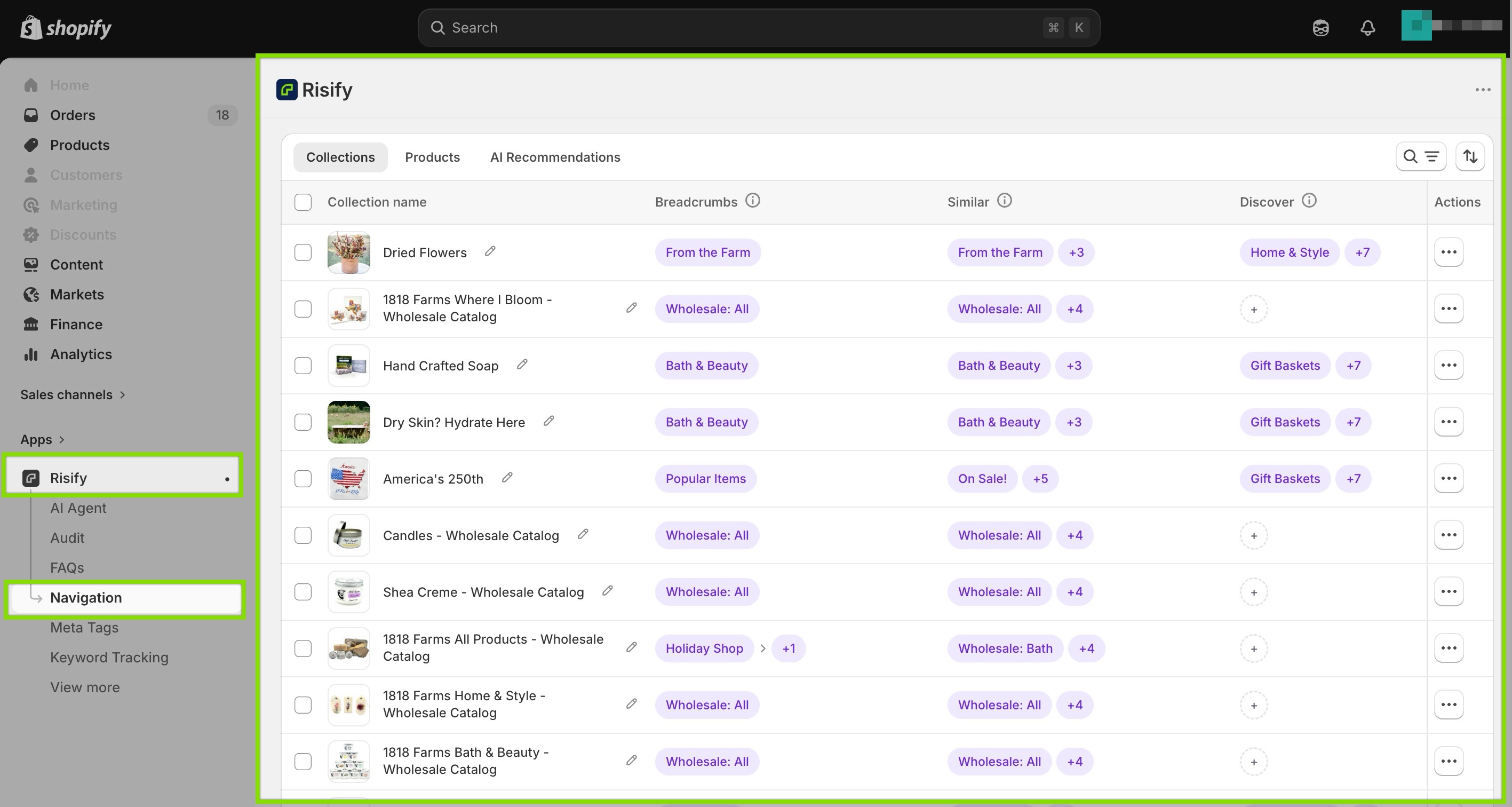This screenshot has width=1512, height=807.
Task: Expand +3 similar items for Dried Flowers
Action: click(1076, 252)
